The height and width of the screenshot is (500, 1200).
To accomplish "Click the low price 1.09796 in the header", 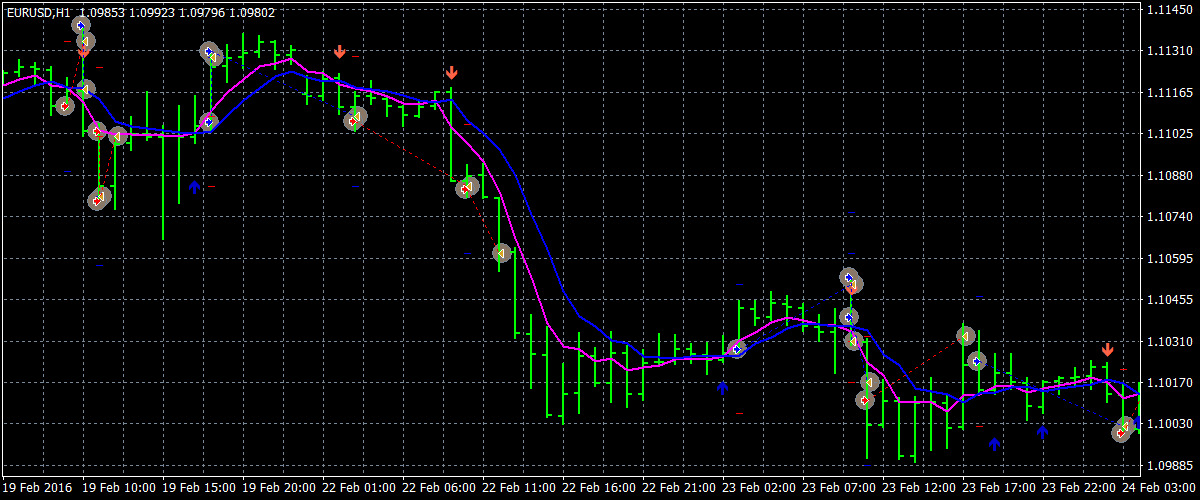I will [x=201, y=13].
